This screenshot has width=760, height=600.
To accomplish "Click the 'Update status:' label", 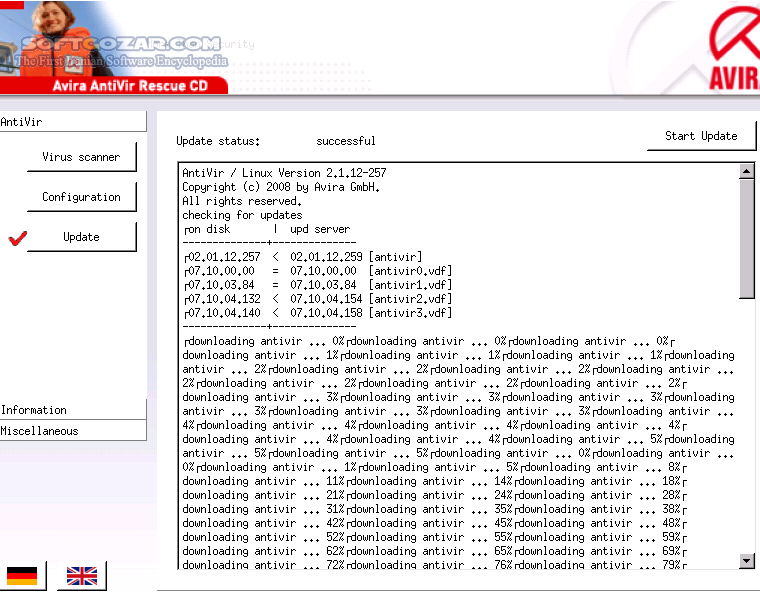I will (x=218, y=141).
